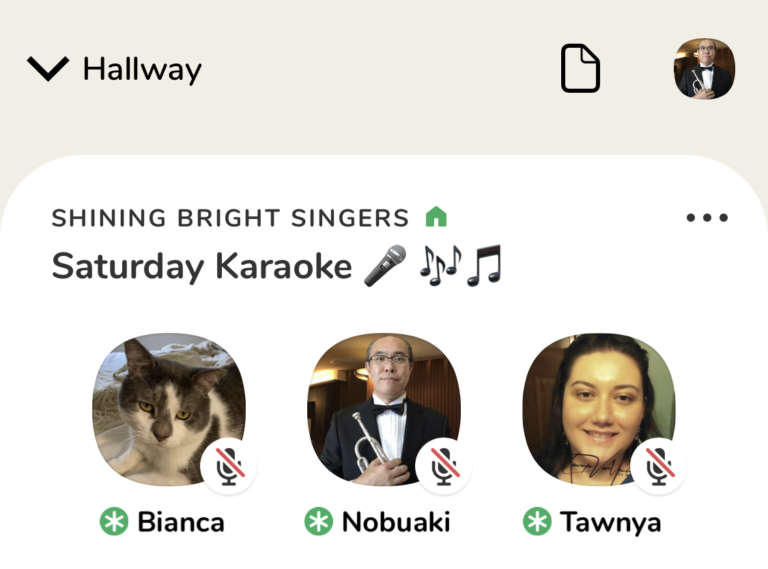768x569 pixels.
Task: Select Nobuaki's name label
Action: pos(395,521)
